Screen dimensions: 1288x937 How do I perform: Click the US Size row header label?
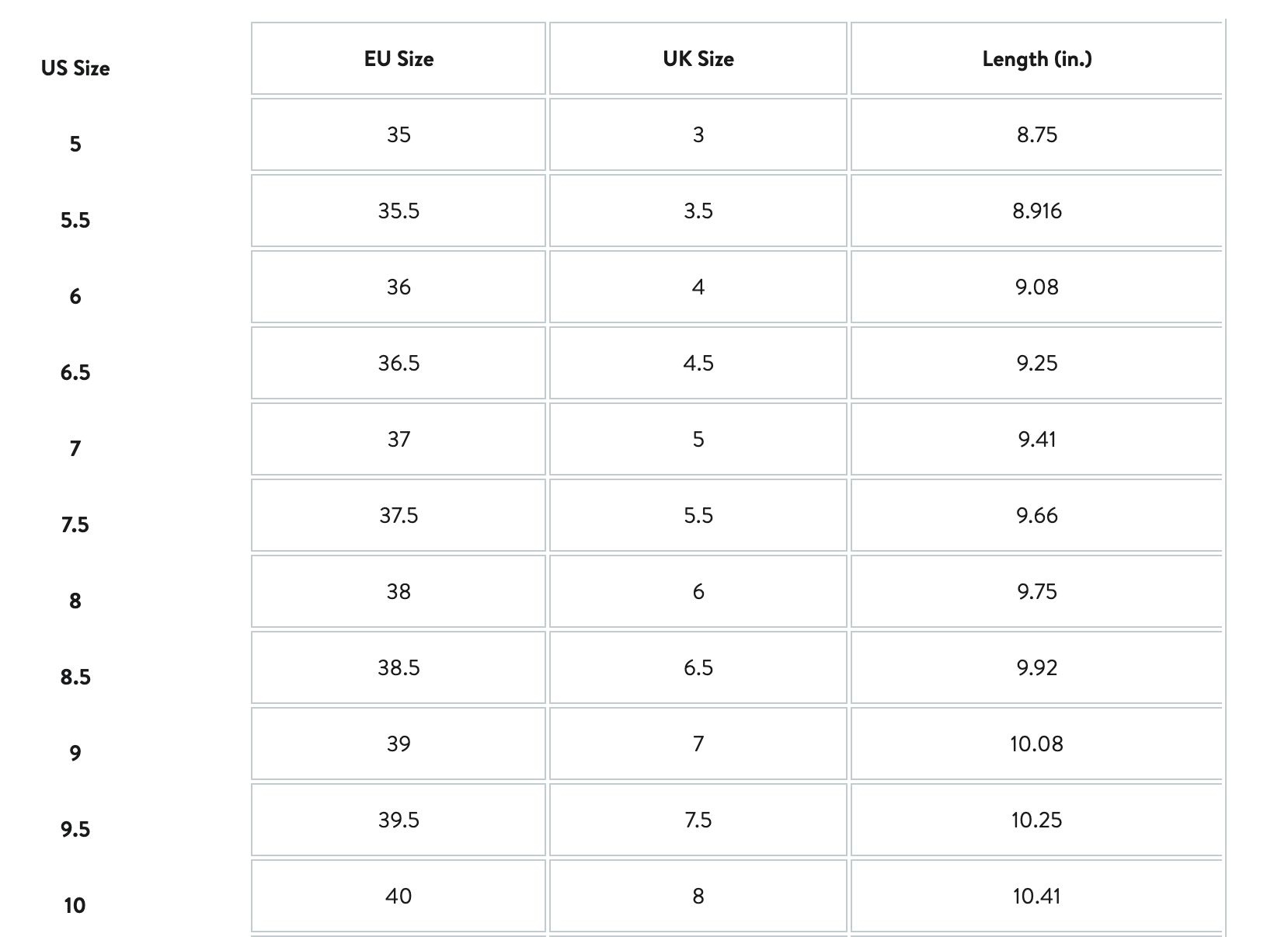click(x=75, y=68)
